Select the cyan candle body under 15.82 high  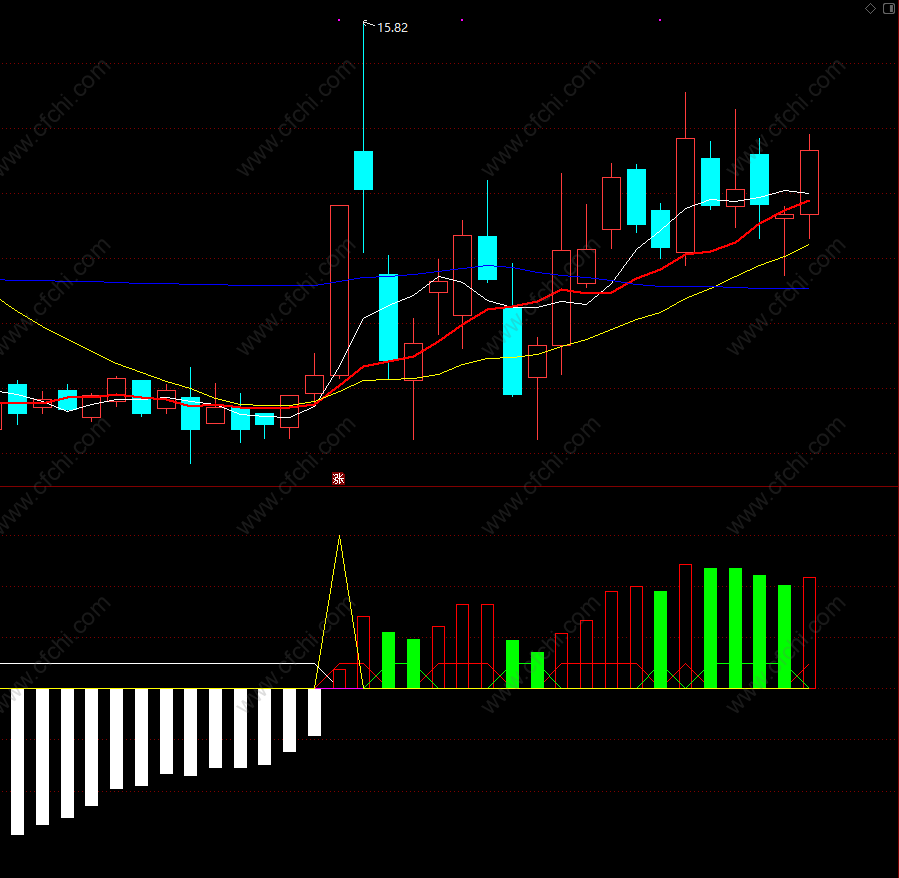tap(363, 170)
